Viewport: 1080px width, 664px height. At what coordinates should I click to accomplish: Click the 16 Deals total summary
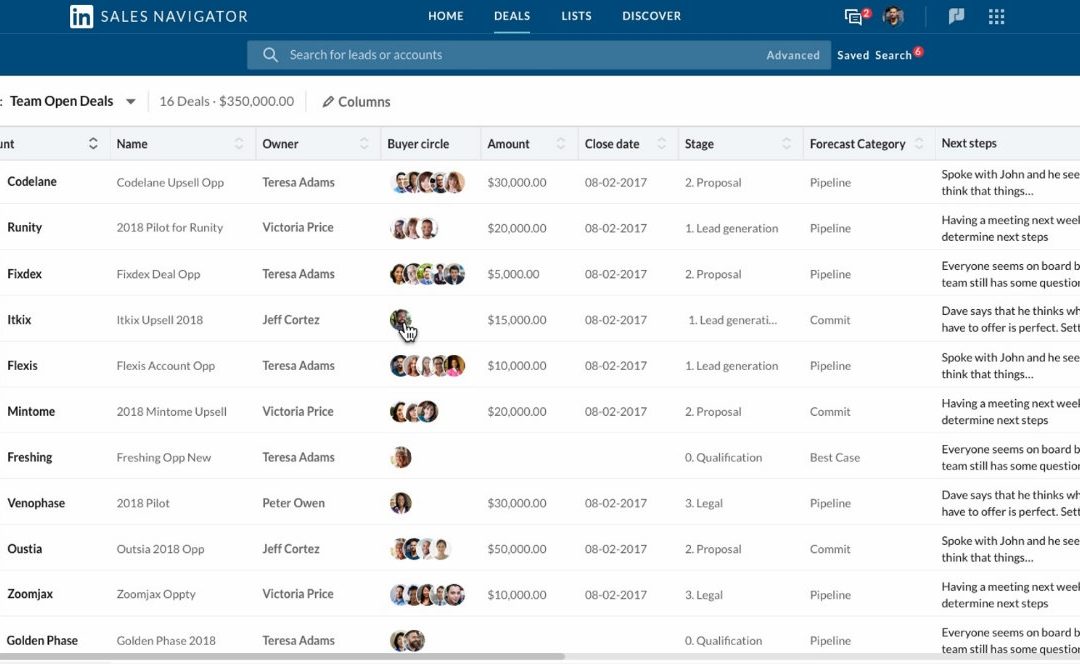pyautogui.click(x=227, y=101)
